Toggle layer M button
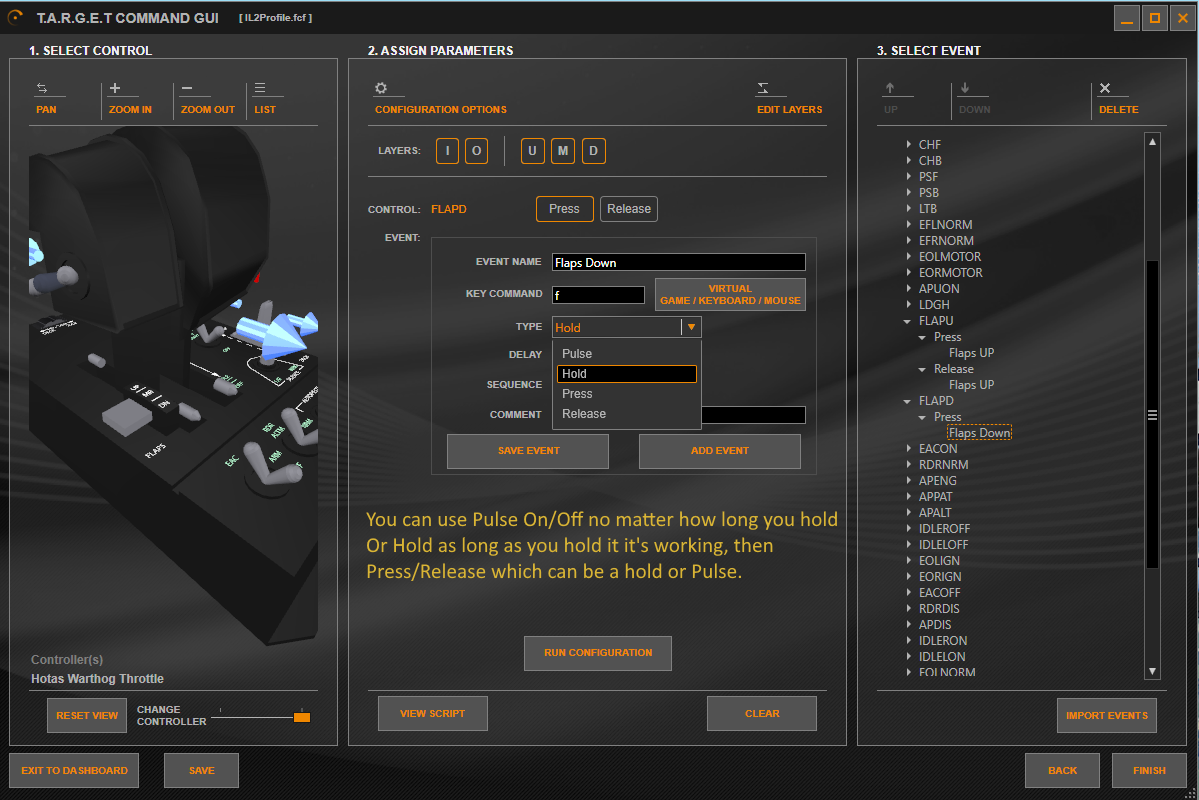The height and width of the screenshot is (800, 1199). [563, 151]
